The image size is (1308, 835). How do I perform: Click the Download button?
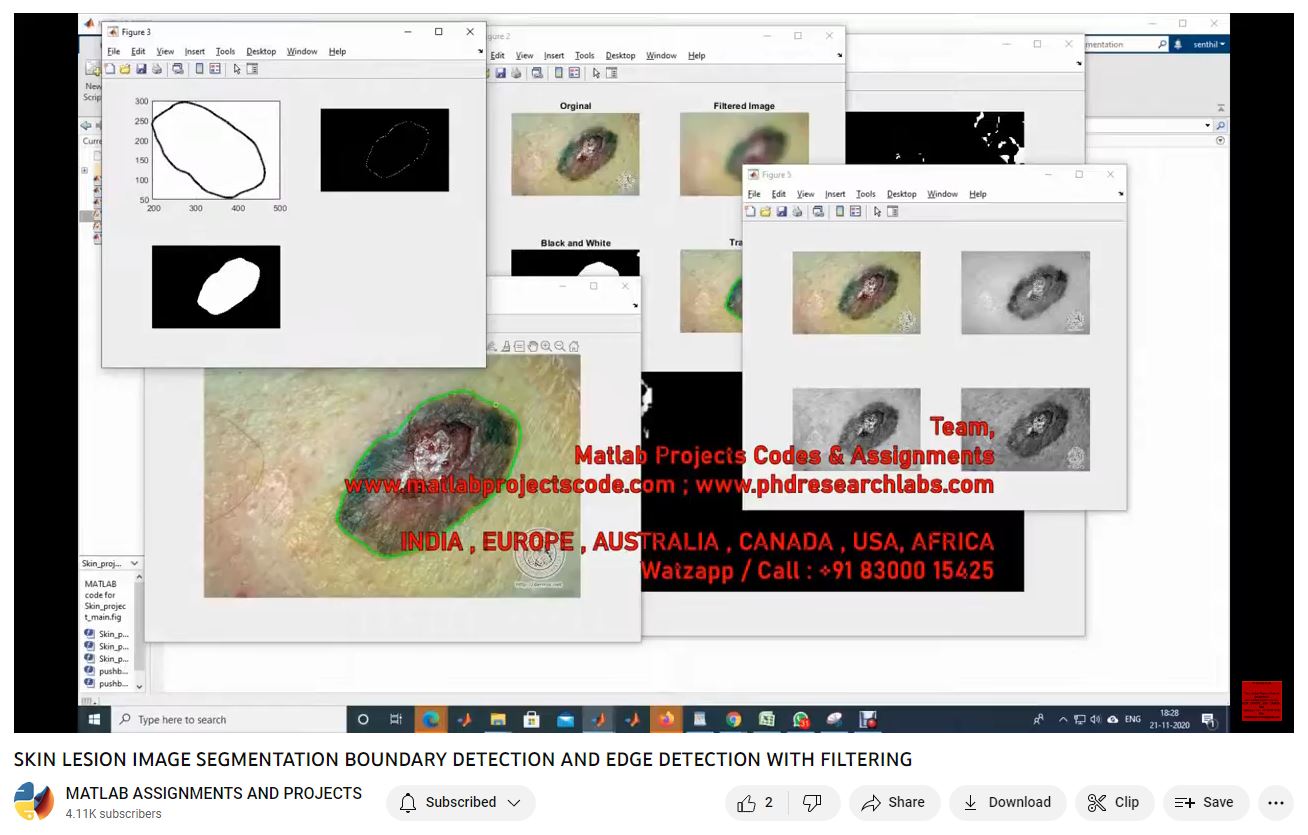(1007, 802)
